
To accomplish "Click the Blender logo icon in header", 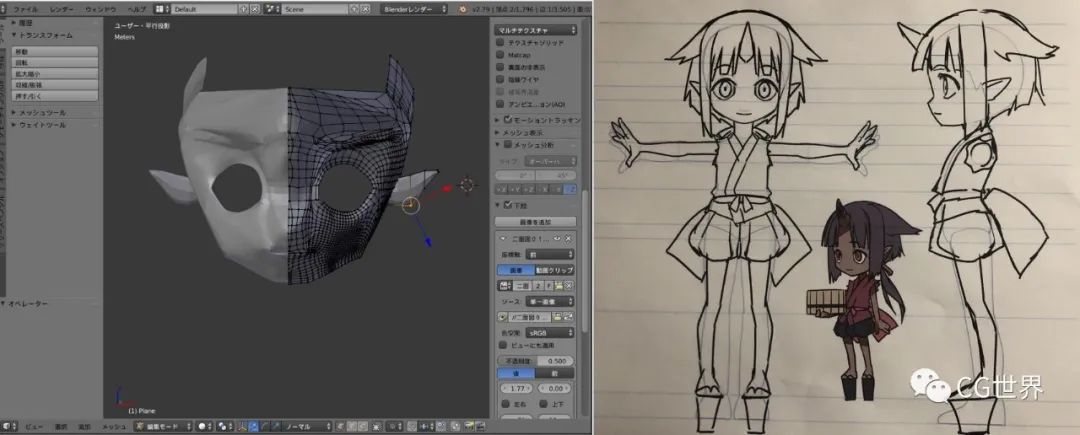I will point(463,9).
